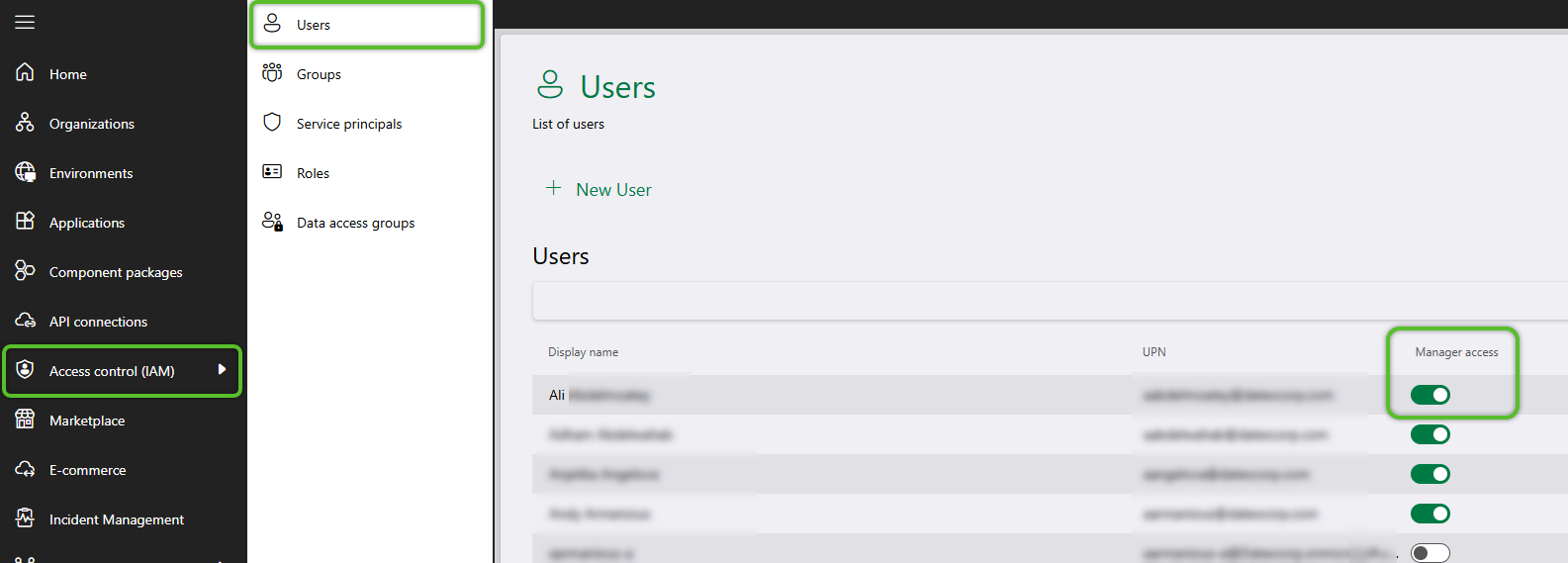
Task: Open Roles from the IAM submenu
Action: 313,173
